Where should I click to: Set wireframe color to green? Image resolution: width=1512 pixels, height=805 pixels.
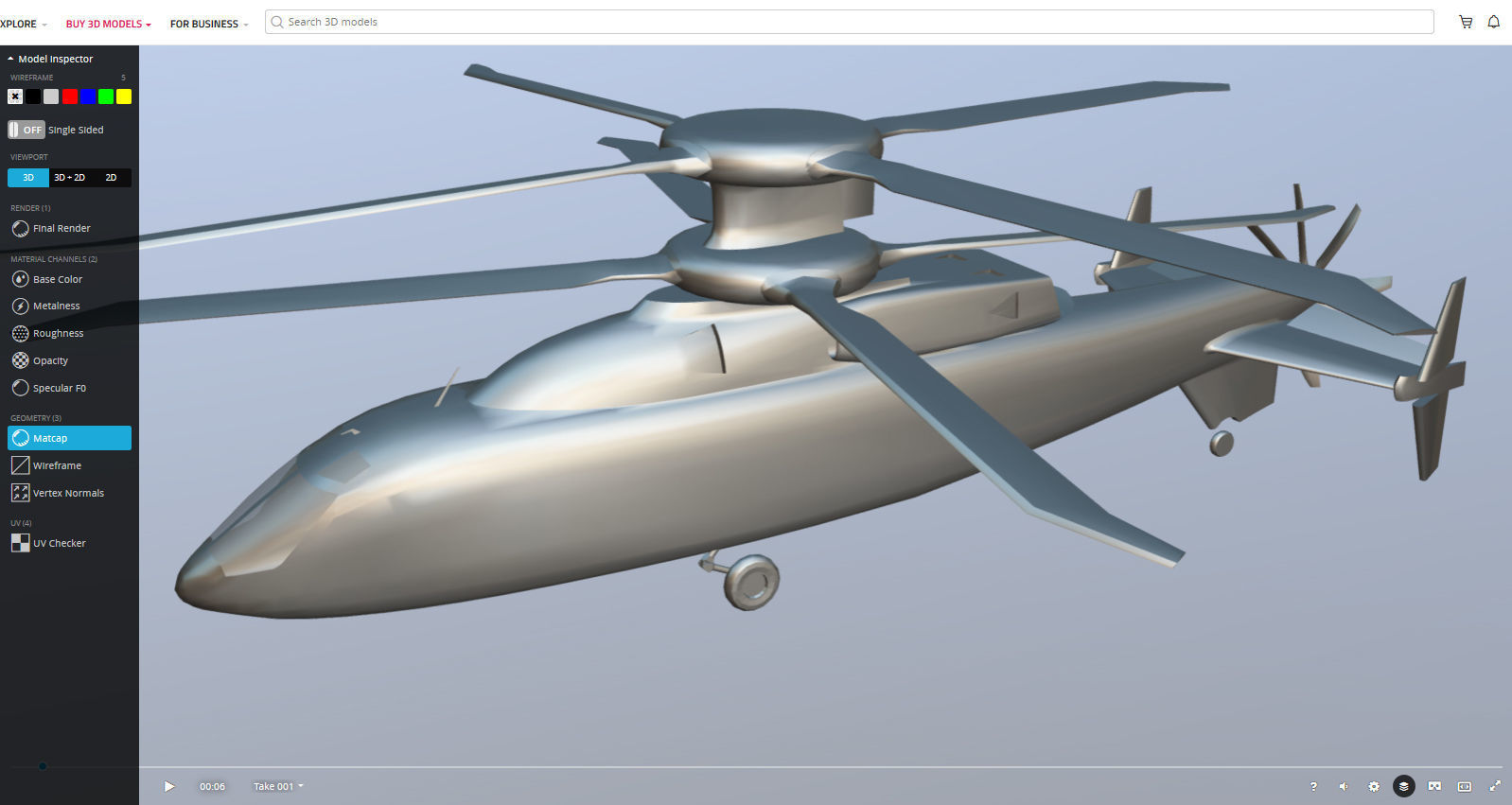106,96
